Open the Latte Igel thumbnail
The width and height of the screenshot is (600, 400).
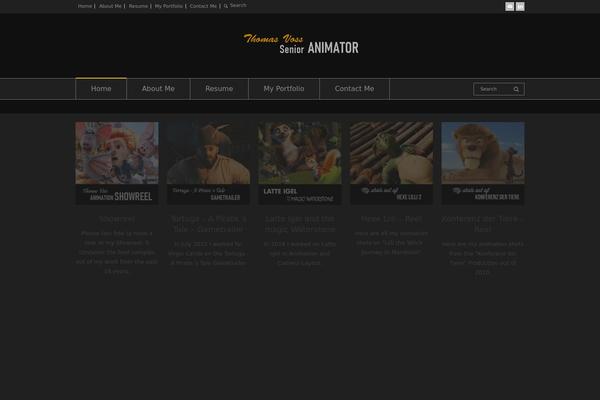tap(300, 163)
